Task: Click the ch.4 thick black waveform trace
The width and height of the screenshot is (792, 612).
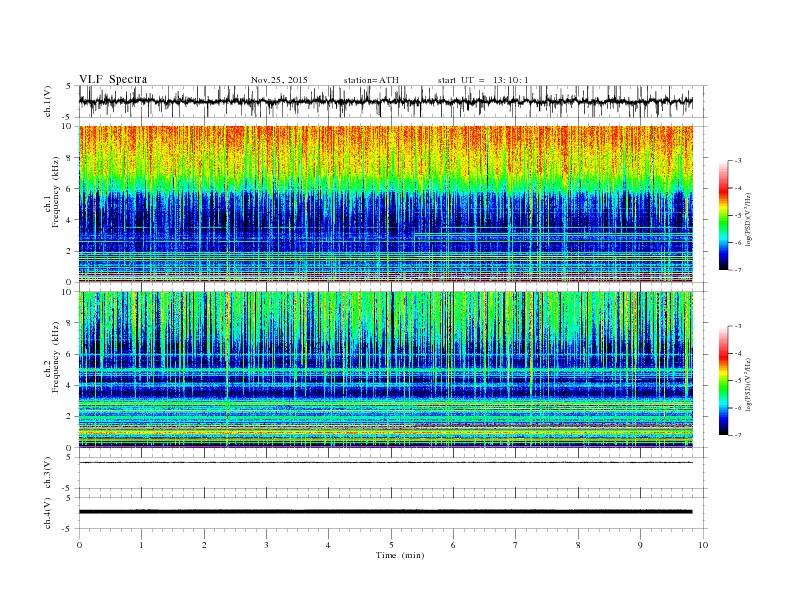Action: [386, 512]
